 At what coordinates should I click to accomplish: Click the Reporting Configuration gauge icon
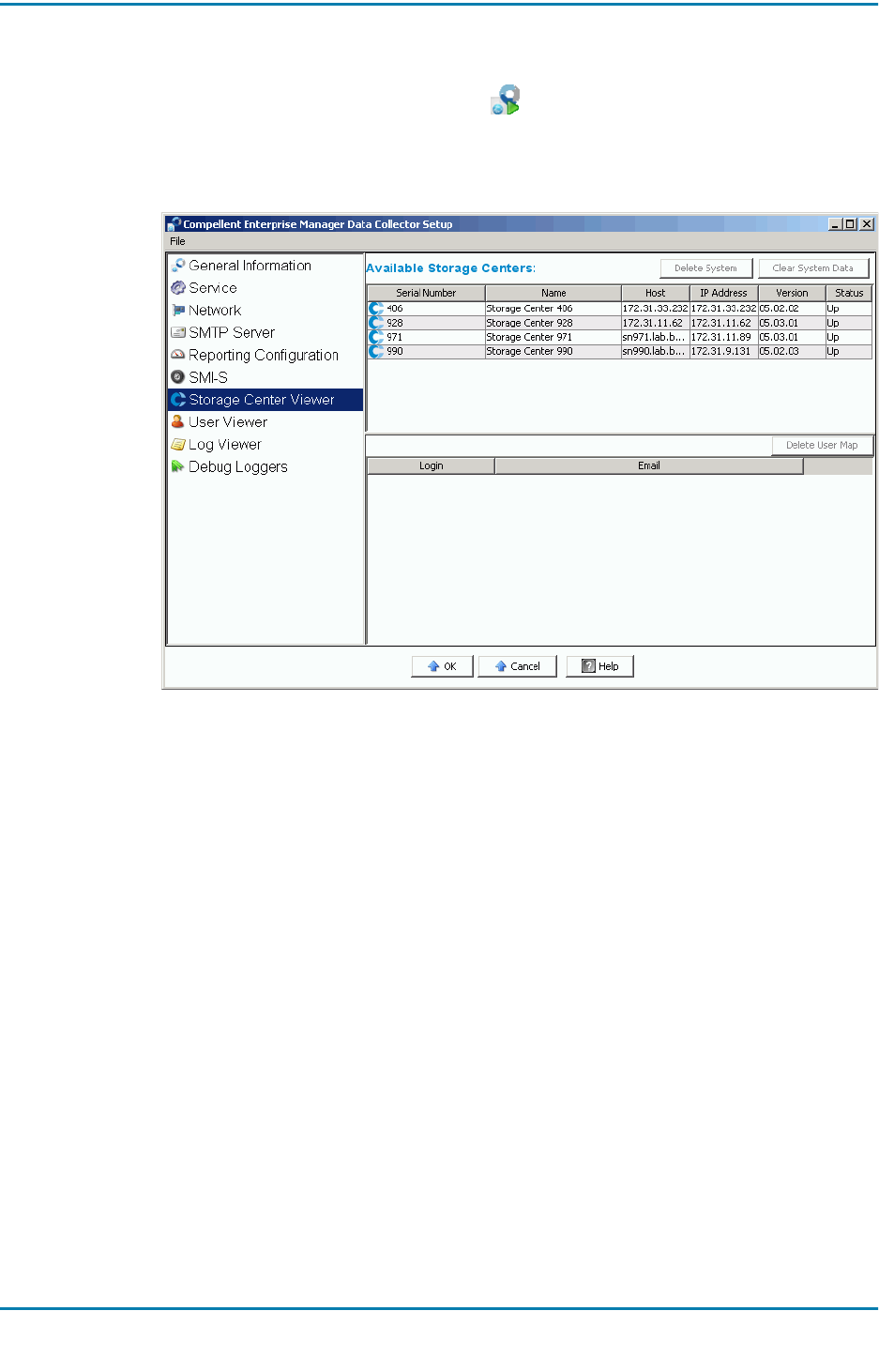[178, 355]
